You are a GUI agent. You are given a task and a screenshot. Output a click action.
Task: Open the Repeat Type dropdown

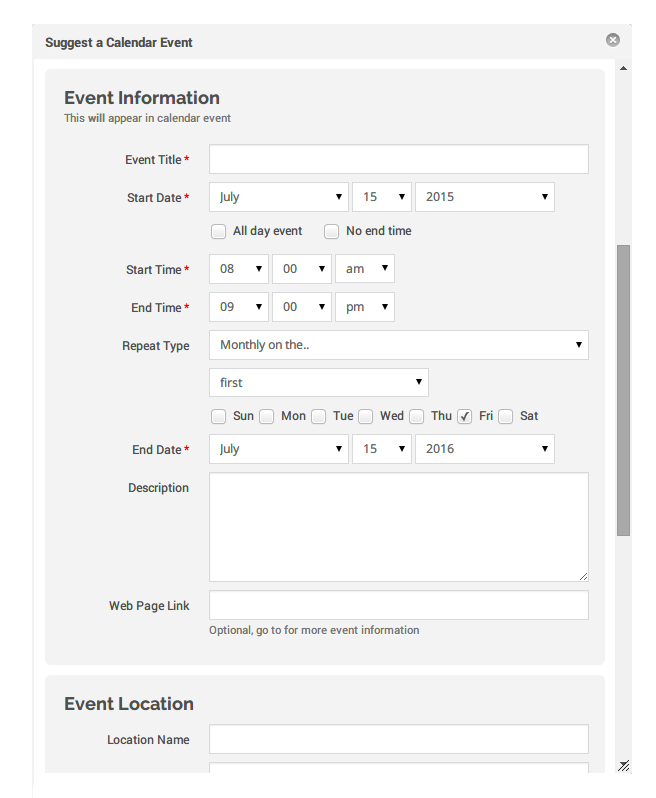(398, 345)
